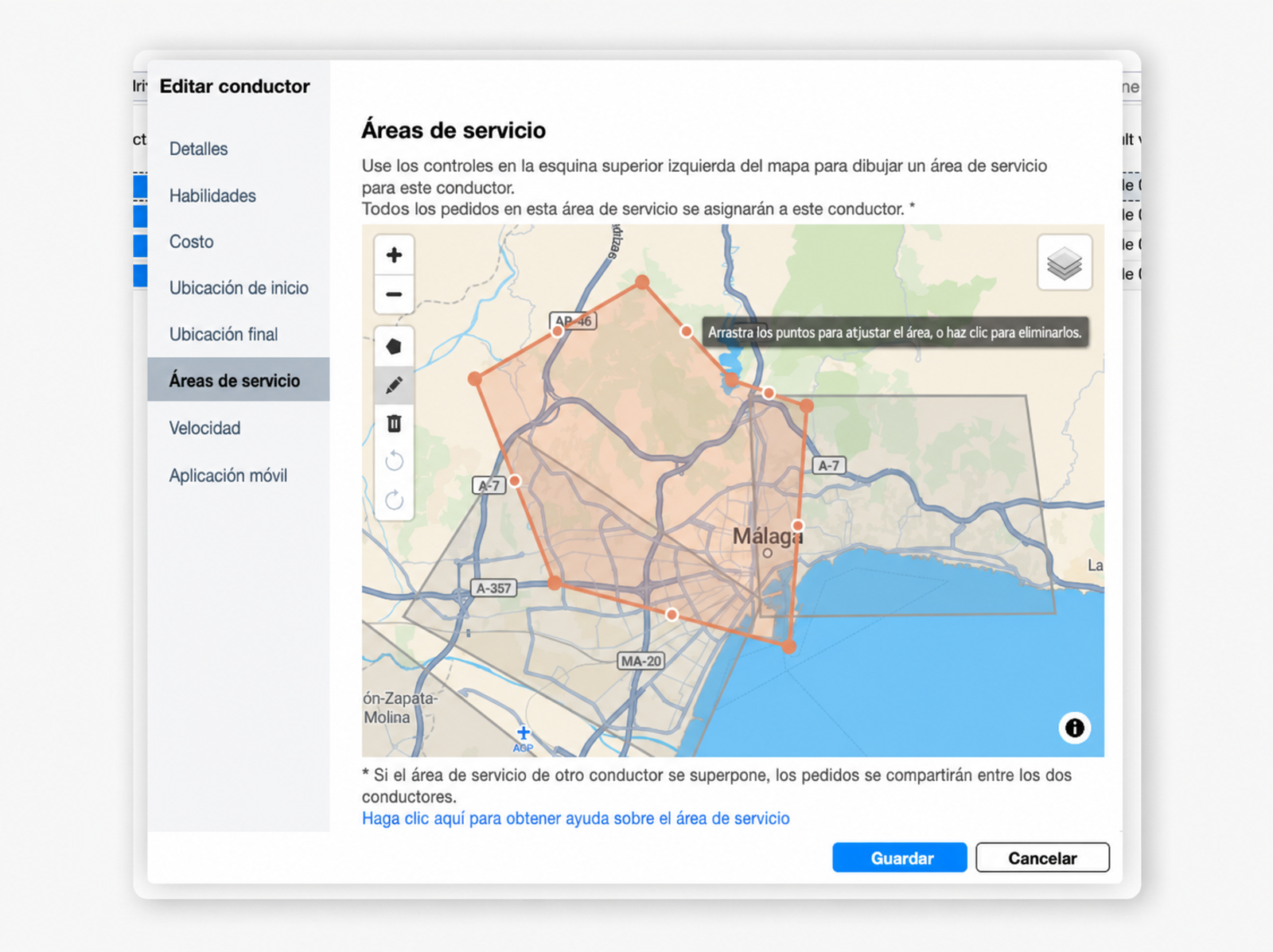Click midpoint handle beside Málaga label
Viewport: 1273px width, 952px height.
click(x=798, y=526)
